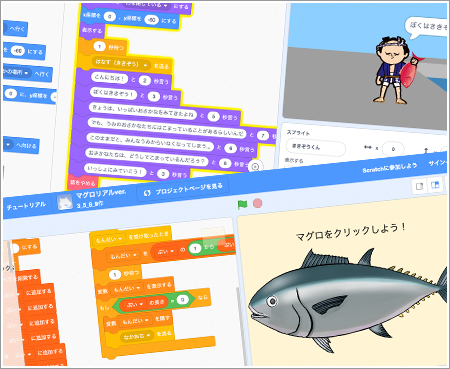Click the green flag to start the project
Screen dimensions: 450x369
click(x=242, y=204)
